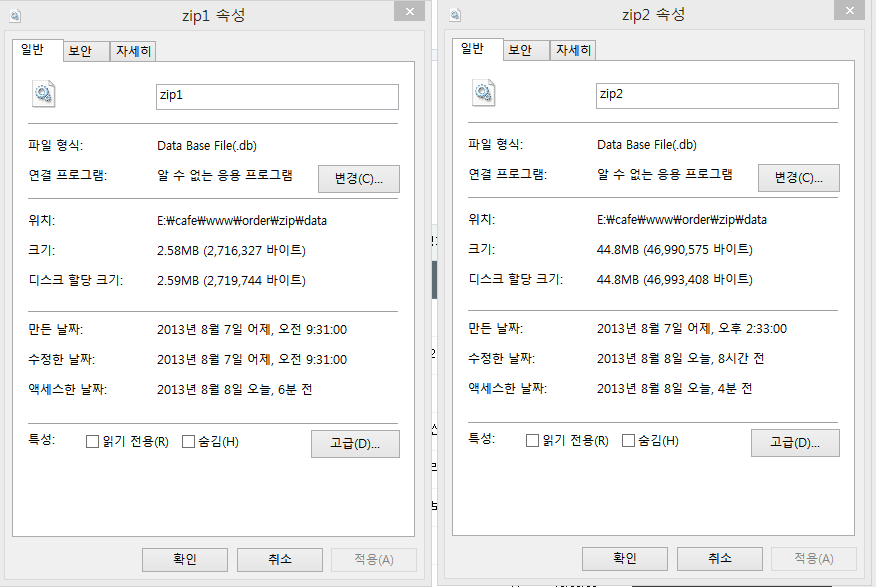Screen dimensions: 876x587
Task: Enable 읽기 전용(R) checkbox in zip1 dialog
Action: pyautogui.click(x=92, y=441)
